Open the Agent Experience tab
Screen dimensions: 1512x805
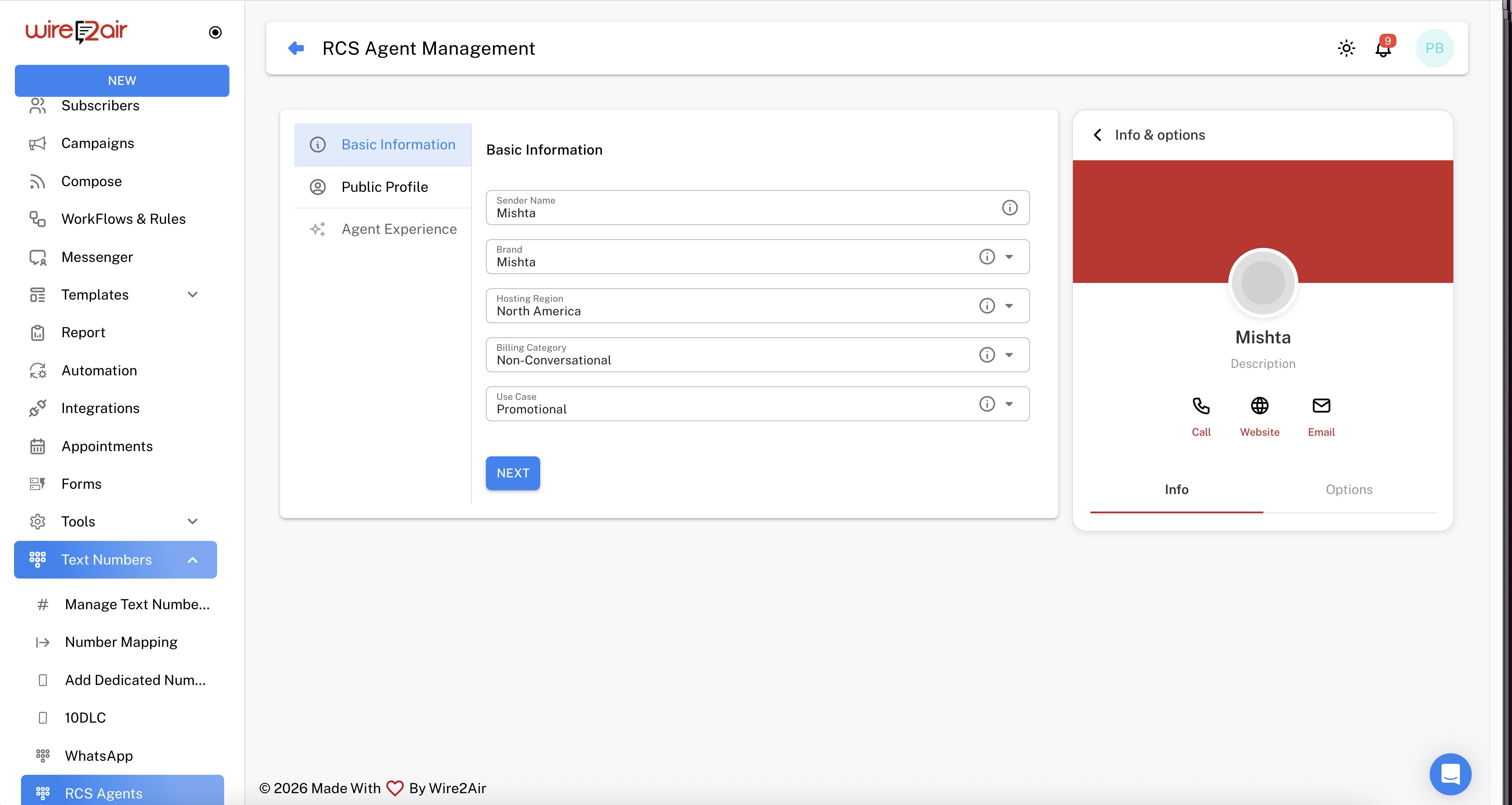coord(399,229)
